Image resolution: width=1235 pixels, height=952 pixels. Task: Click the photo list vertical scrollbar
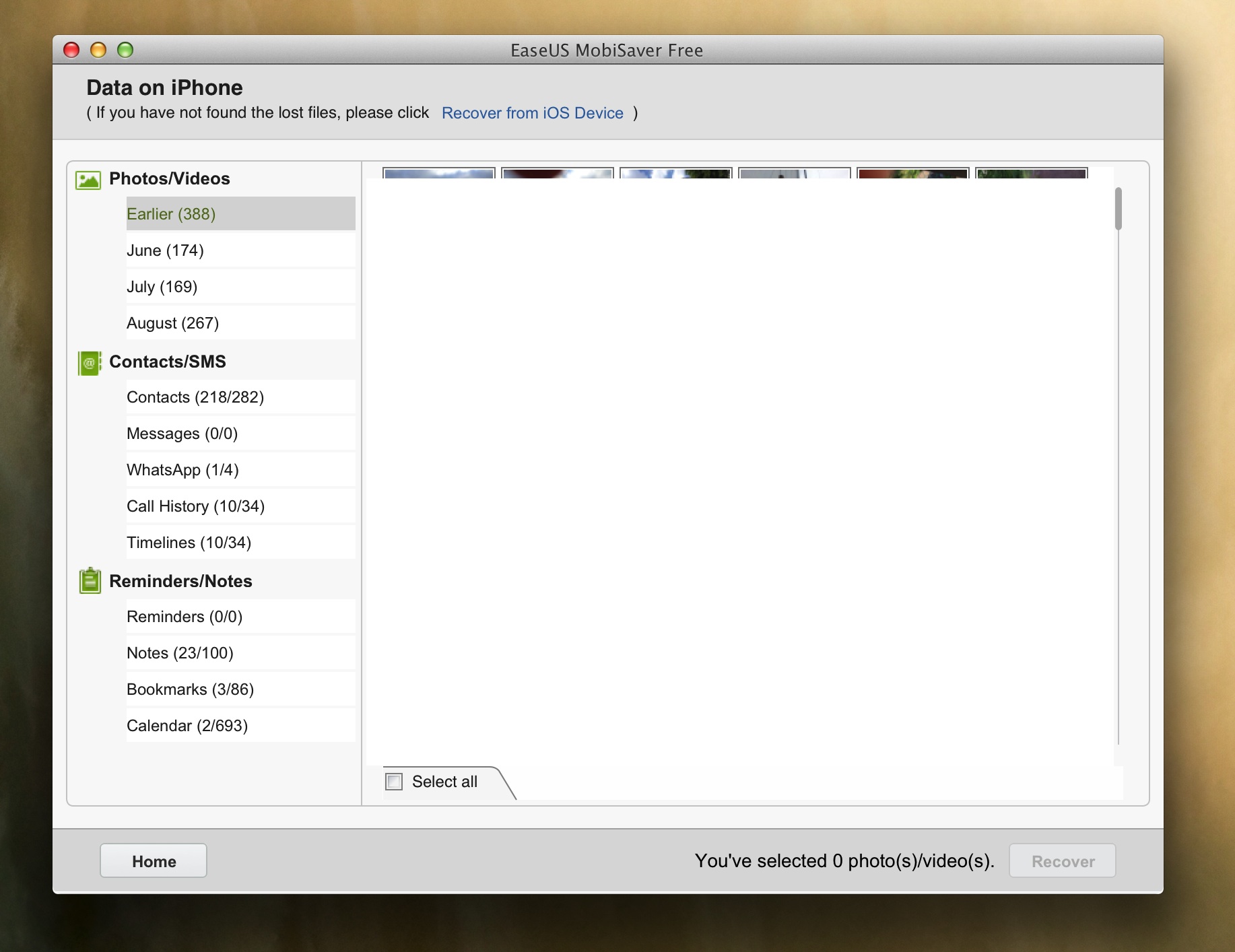(1118, 209)
